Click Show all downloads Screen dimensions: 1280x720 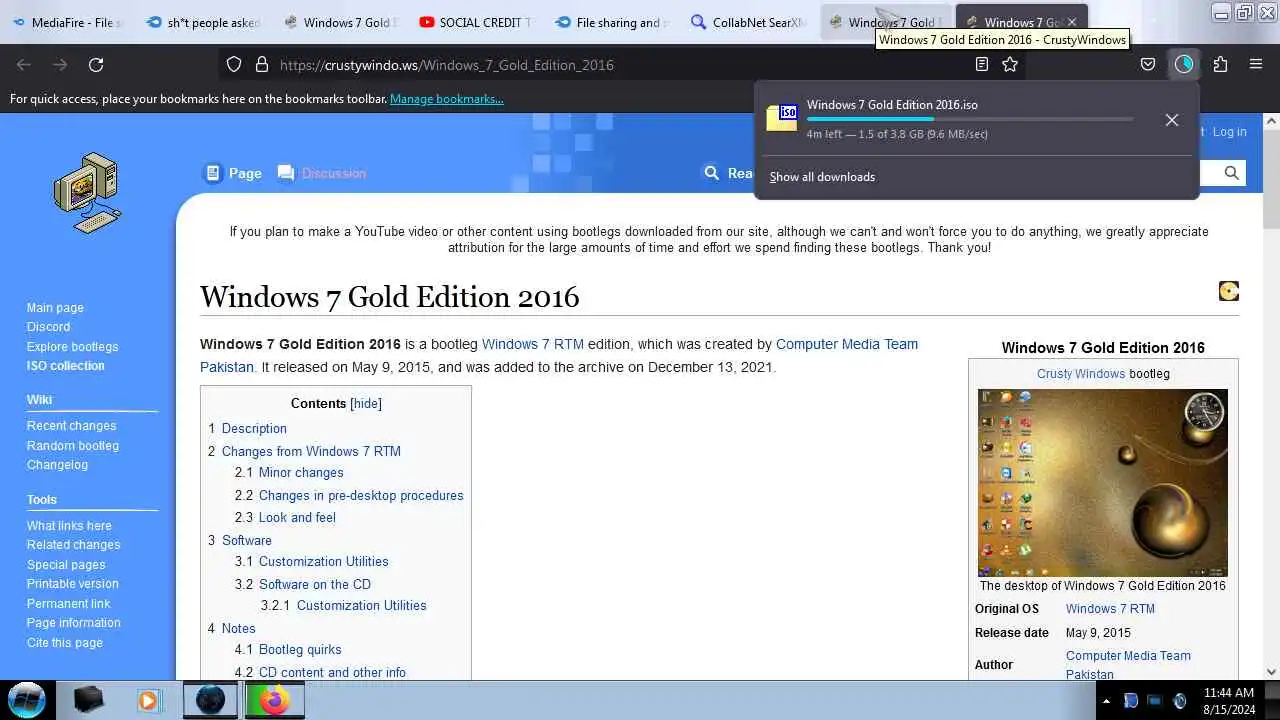(822, 177)
